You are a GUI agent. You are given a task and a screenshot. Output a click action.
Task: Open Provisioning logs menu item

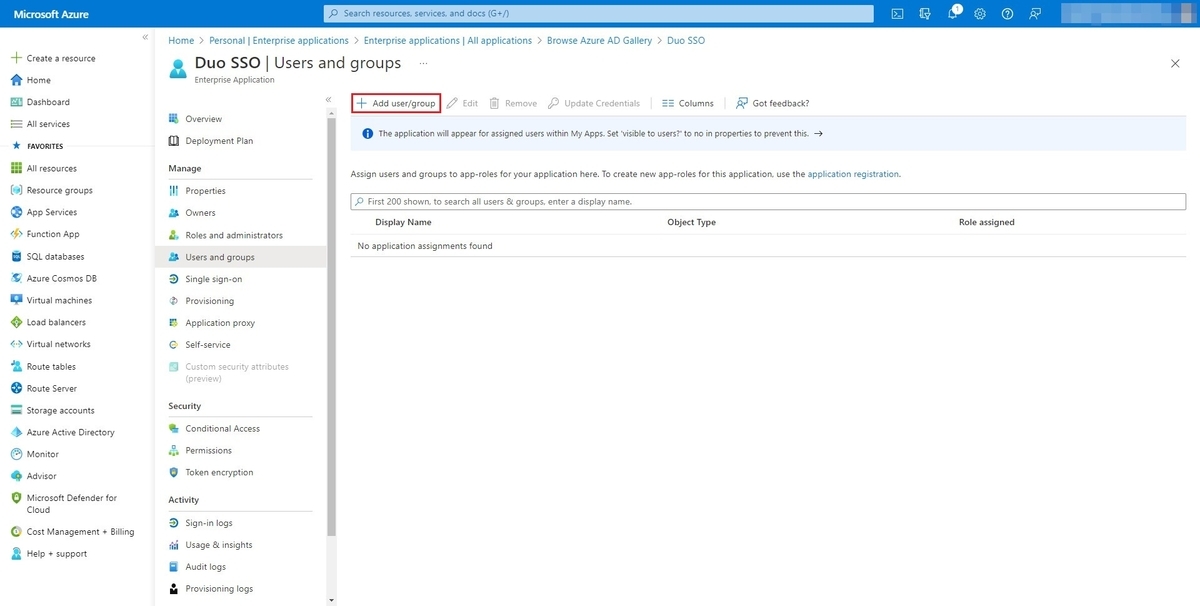pos(219,589)
